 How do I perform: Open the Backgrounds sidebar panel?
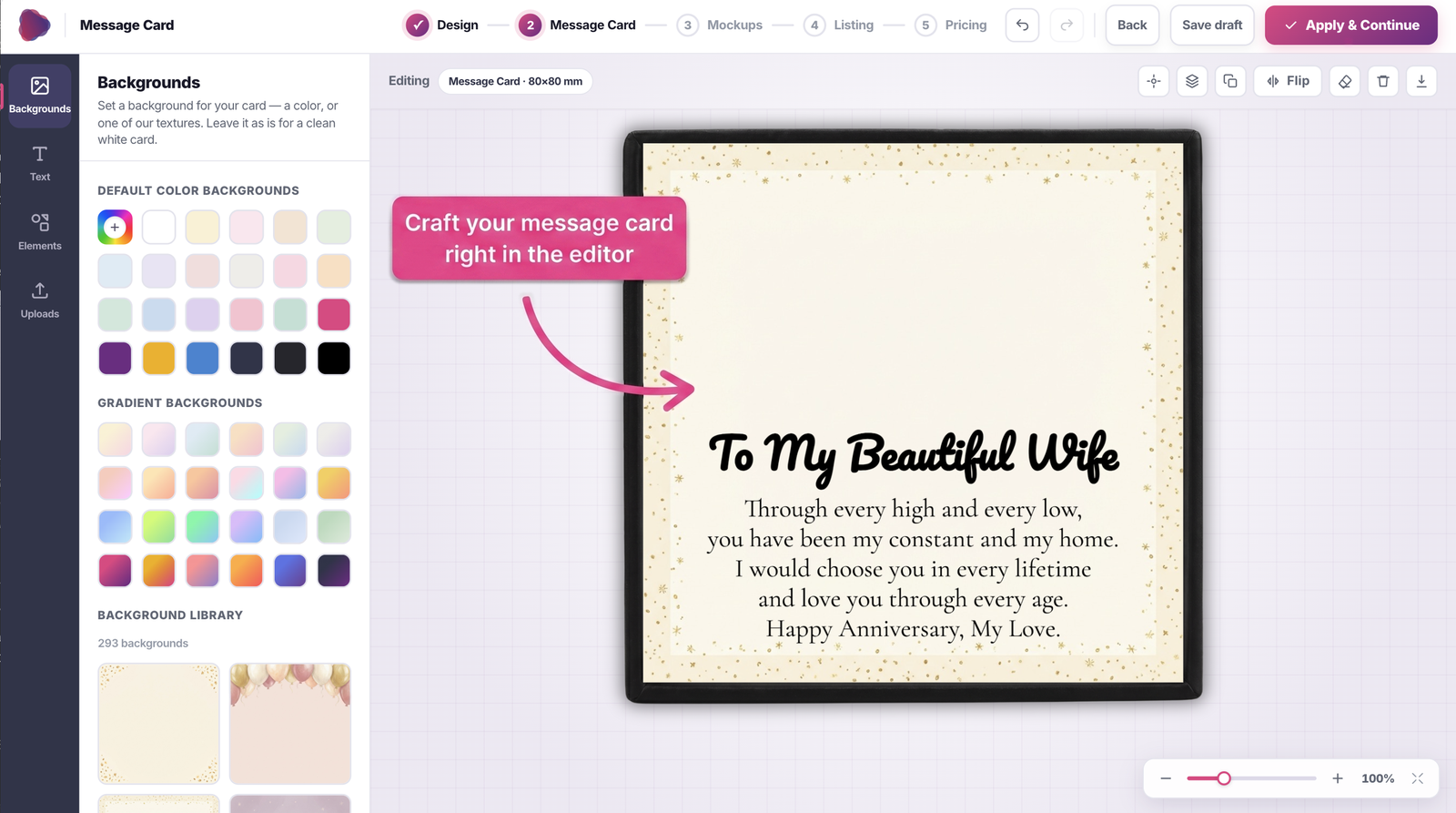point(40,96)
